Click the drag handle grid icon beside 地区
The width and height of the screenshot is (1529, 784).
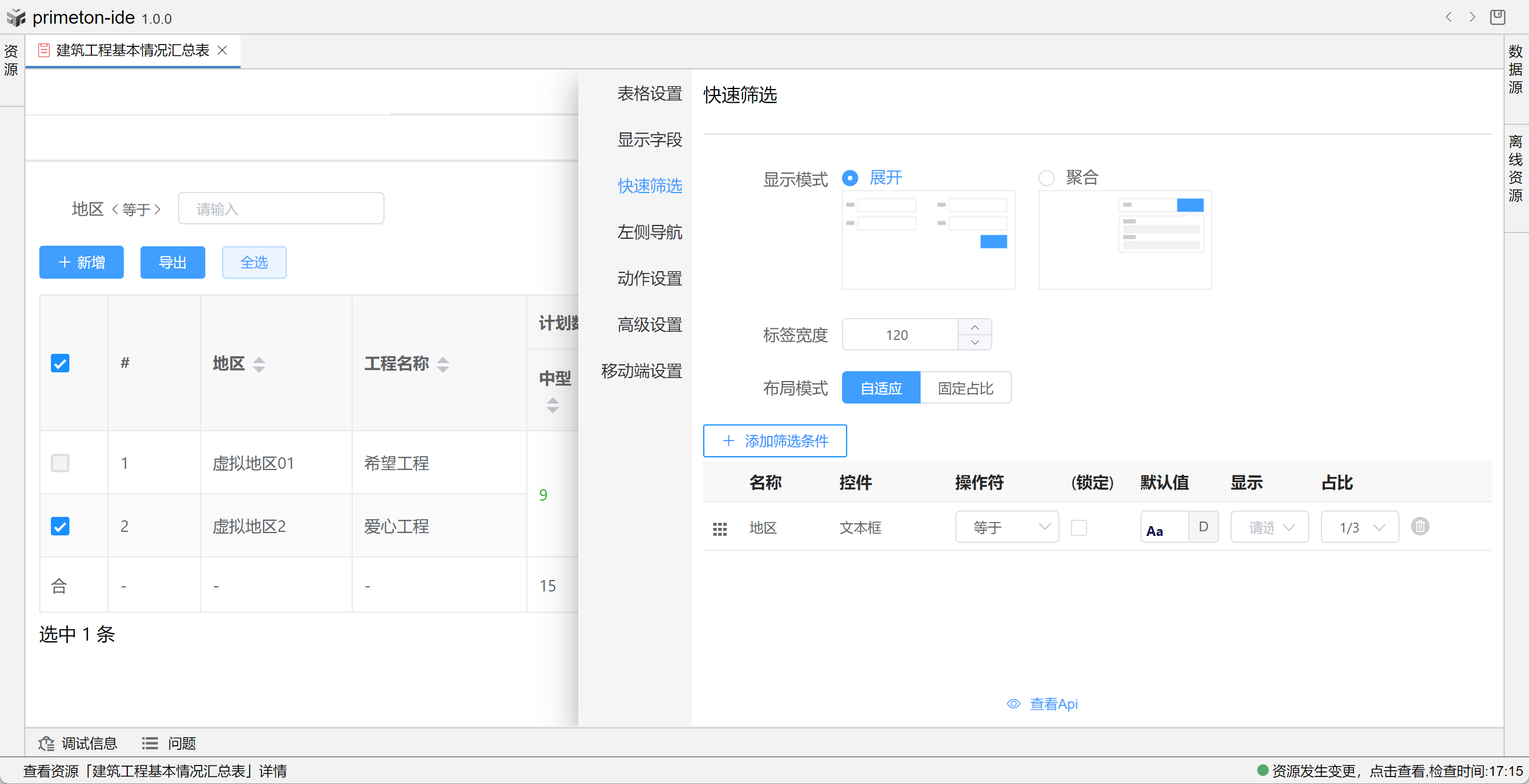[x=719, y=528]
